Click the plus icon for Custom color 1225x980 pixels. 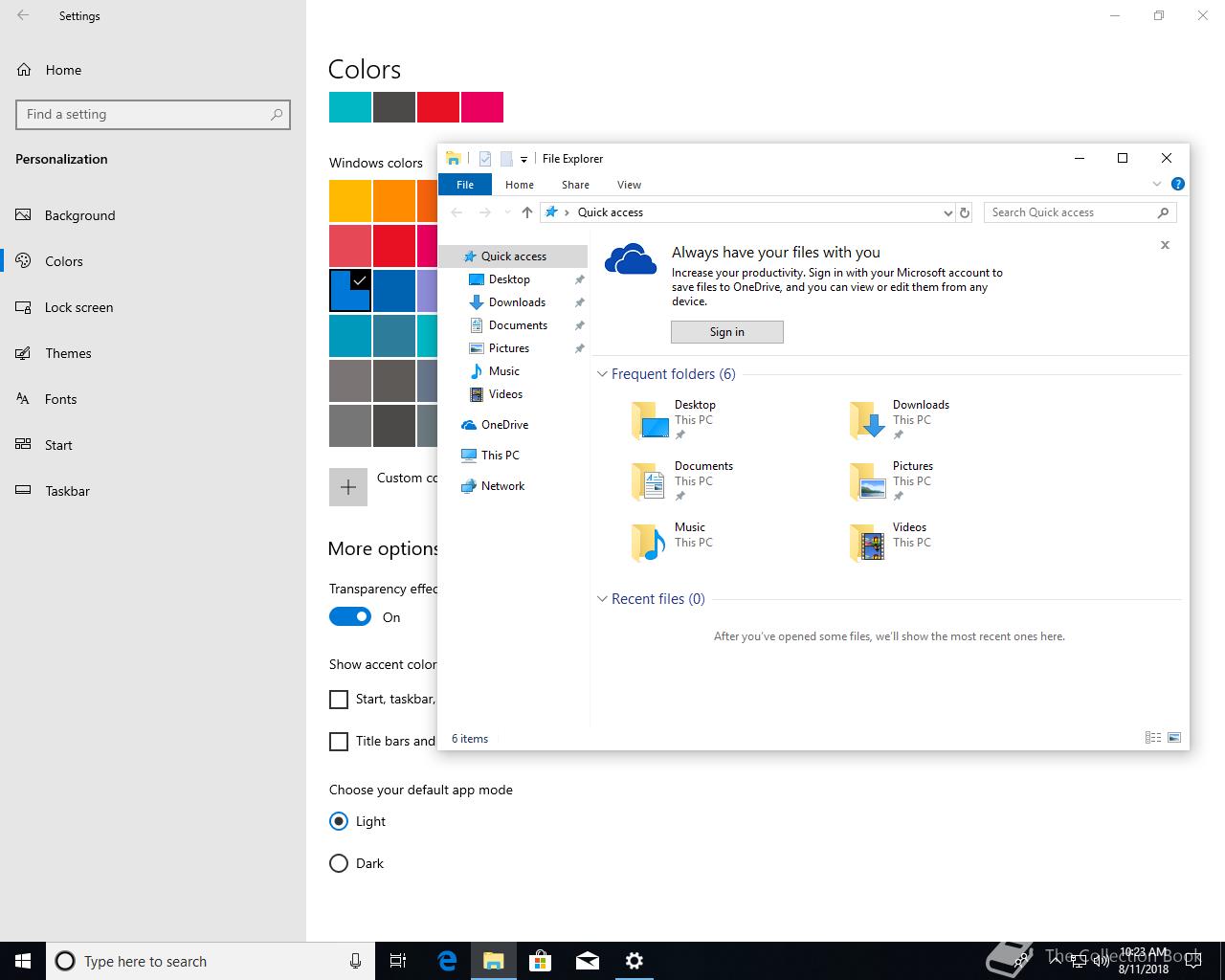click(x=348, y=486)
